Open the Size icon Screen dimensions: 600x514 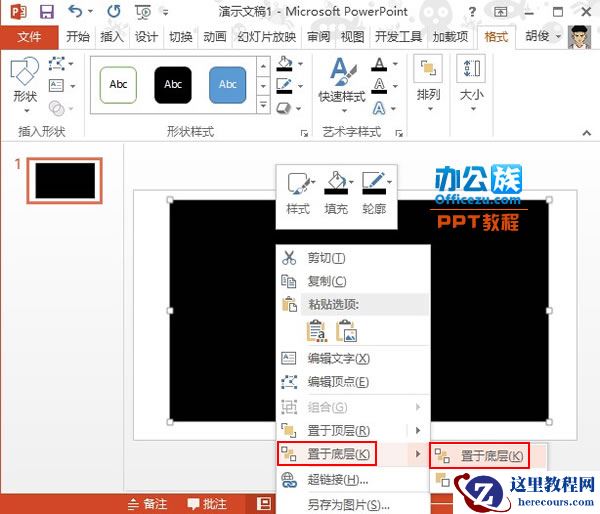[x=471, y=69]
